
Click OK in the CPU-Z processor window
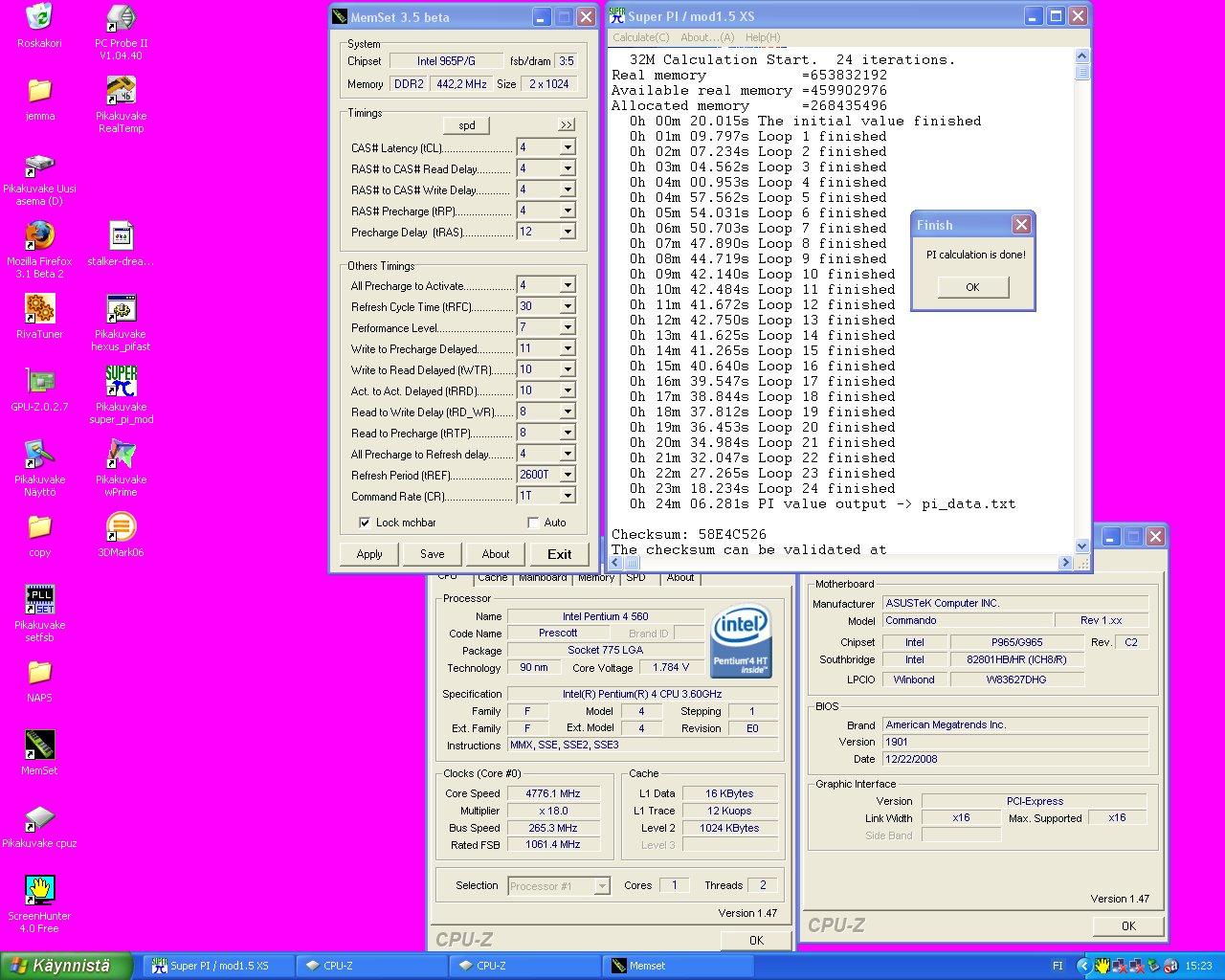(756, 940)
